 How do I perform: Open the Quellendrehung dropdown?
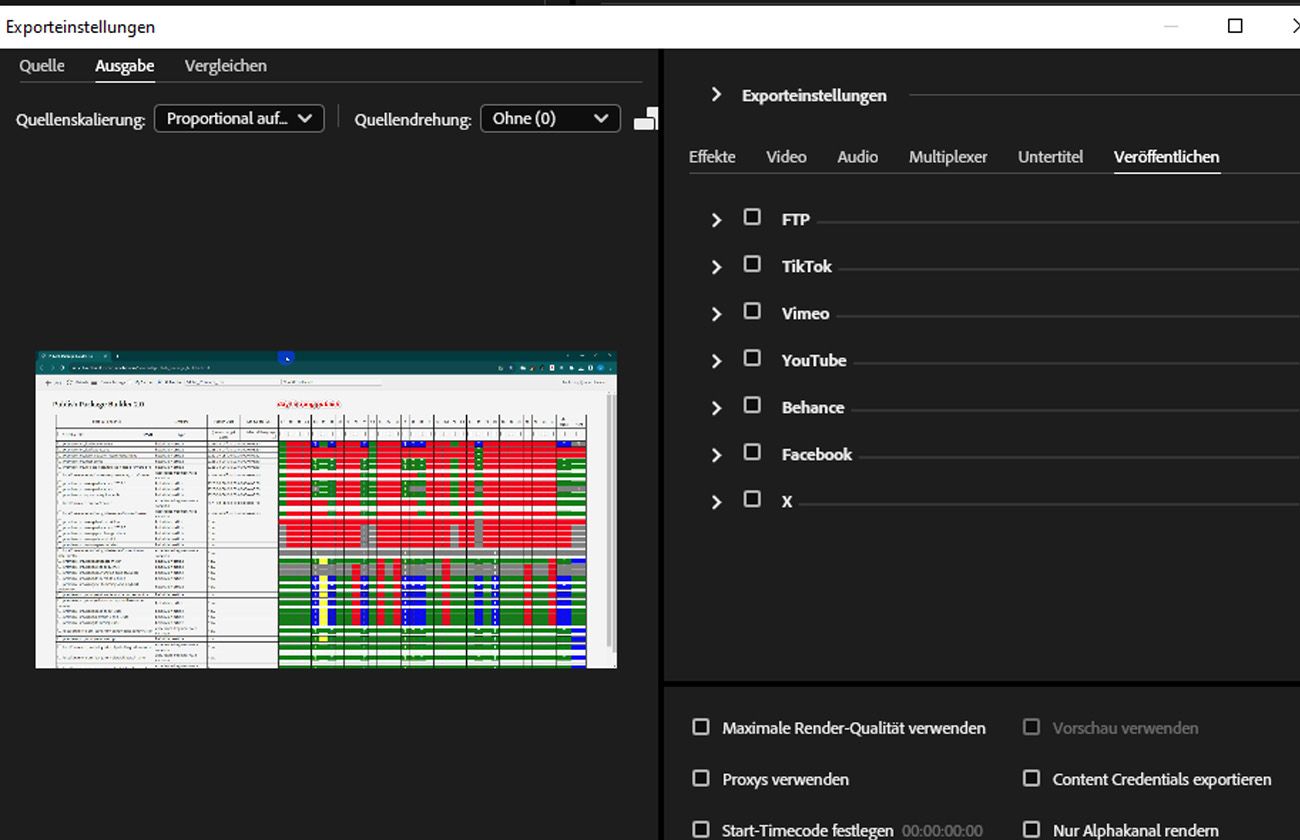point(550,118)
